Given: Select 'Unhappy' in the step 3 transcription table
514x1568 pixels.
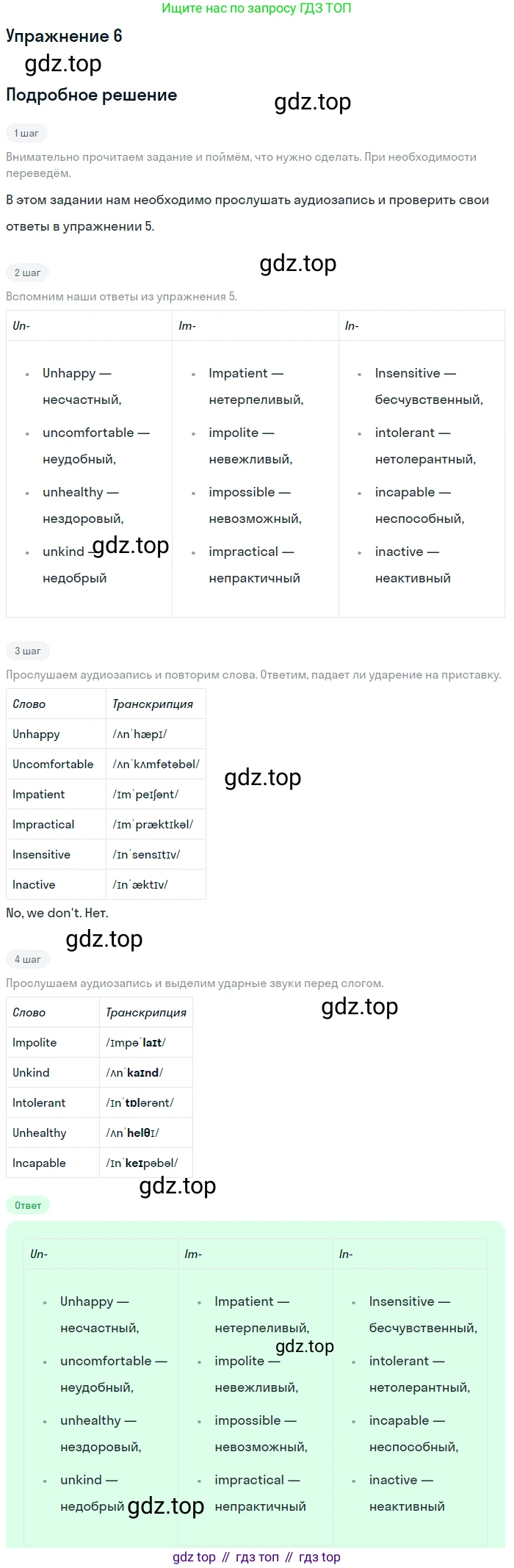Looking at the screenshot, I should point(36,734).
